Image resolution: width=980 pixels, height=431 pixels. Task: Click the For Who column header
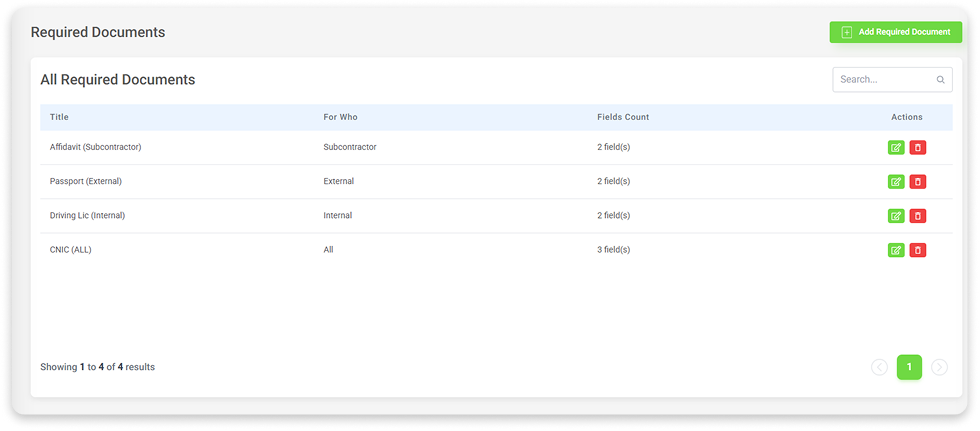click(x=341, y=117)
